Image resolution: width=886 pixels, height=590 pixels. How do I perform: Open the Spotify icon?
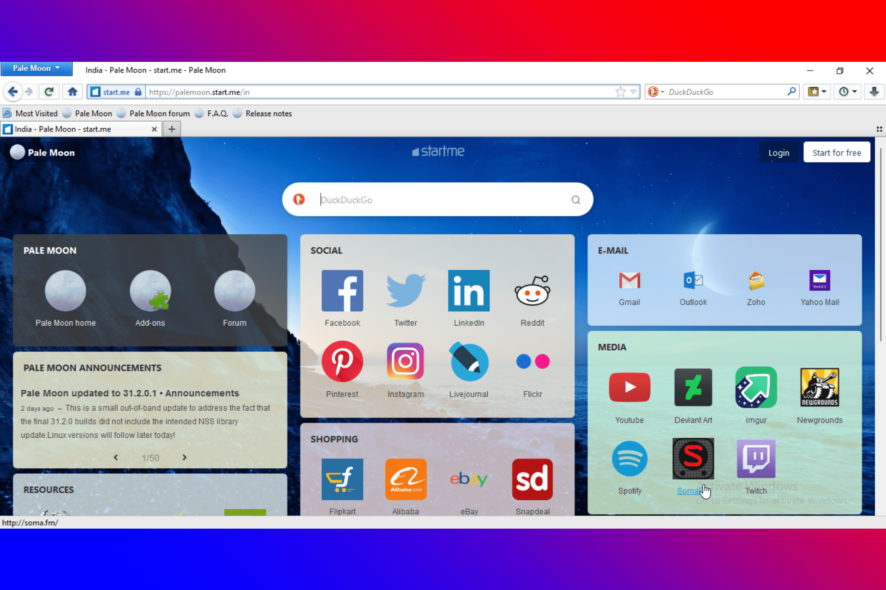point(629,458)
